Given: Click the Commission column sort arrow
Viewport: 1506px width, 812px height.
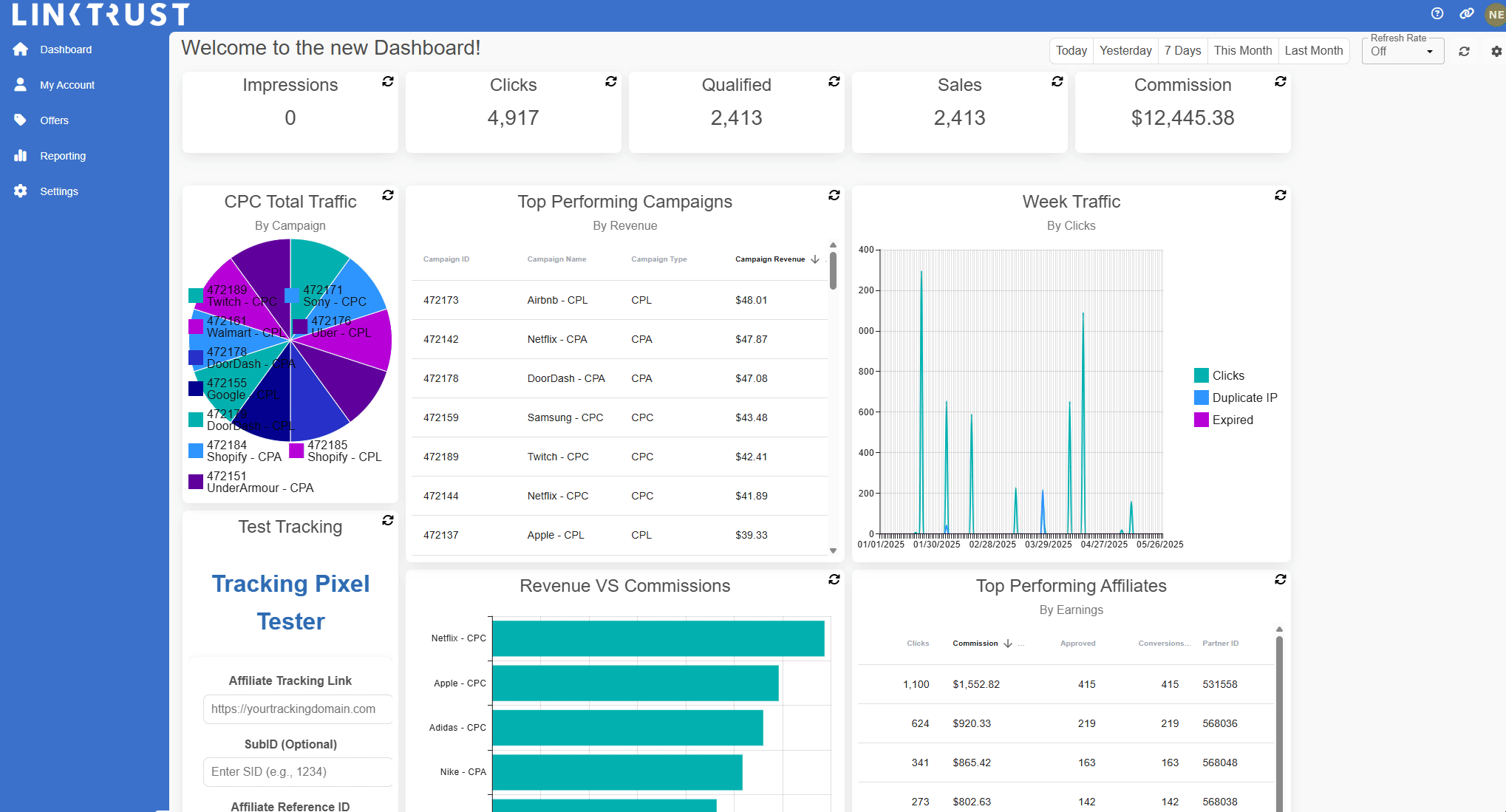Looking at the screenshot, I should coord(1008,644).
